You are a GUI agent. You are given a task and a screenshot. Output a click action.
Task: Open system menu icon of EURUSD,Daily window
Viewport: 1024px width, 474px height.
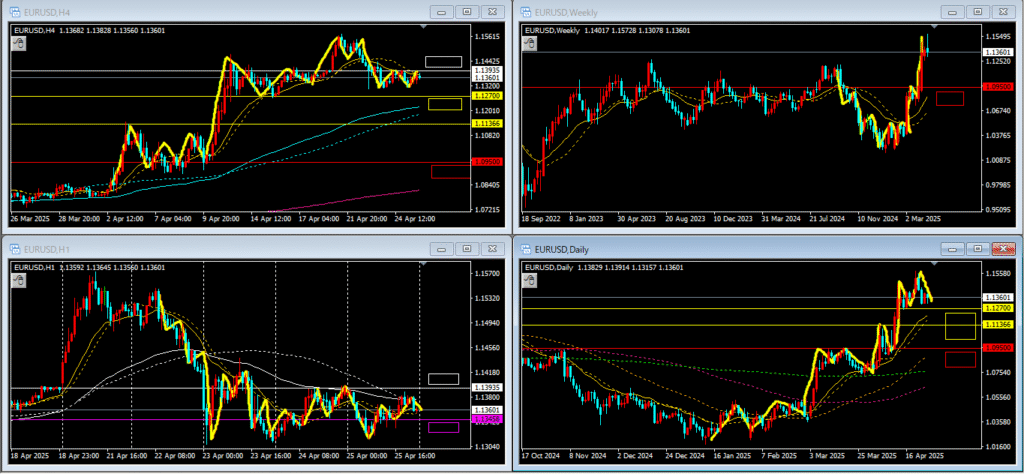[524, 249]
